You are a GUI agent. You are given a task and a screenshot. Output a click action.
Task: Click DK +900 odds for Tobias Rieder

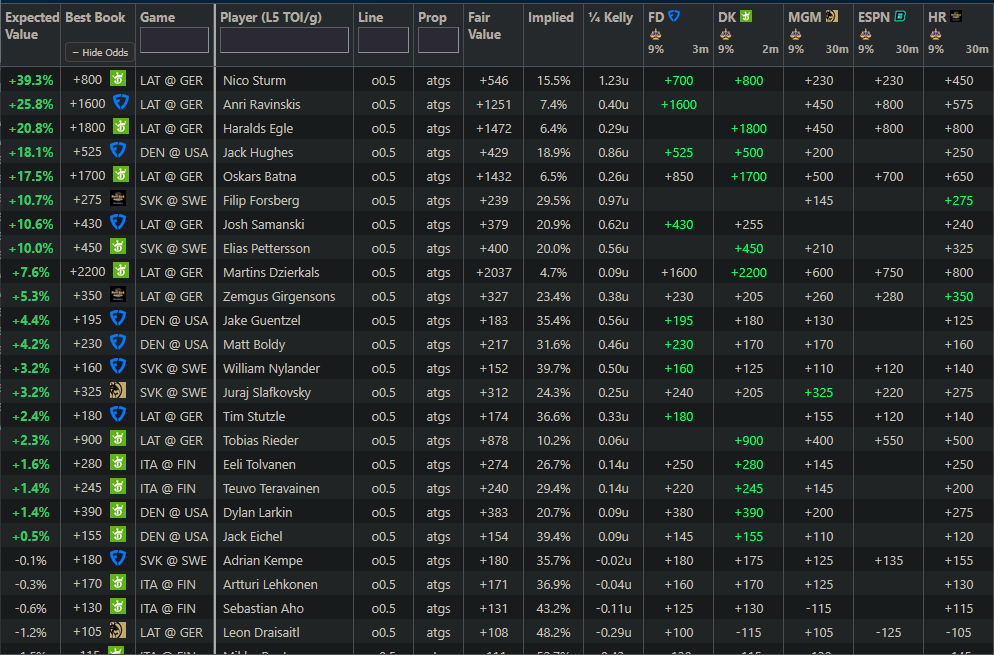(x=749, y=441)
